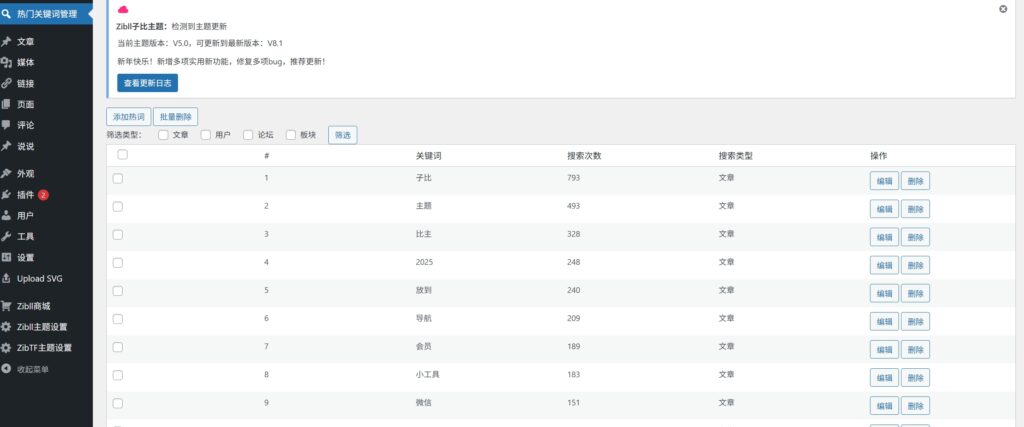Viewport: 1024px width, 427px height.
Task: Tick the 文章 filter type checkbox
Action: [163, 134]
